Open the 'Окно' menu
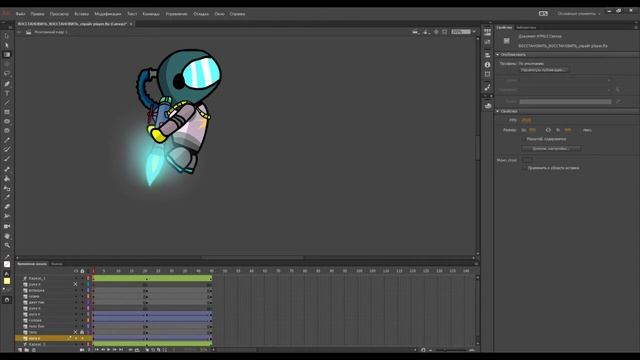Screen dimensions: 640x360 [x=219, y=14]
